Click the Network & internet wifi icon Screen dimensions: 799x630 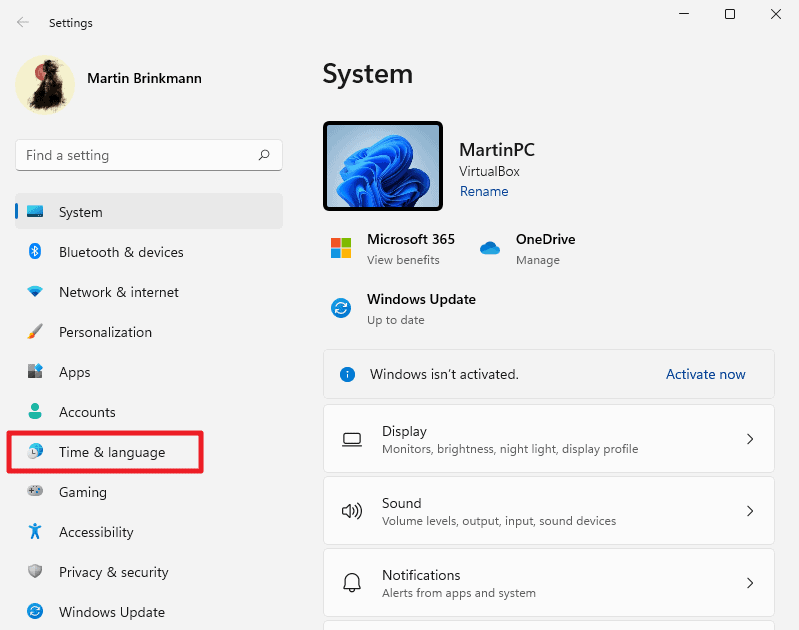(x=35, y=292)
